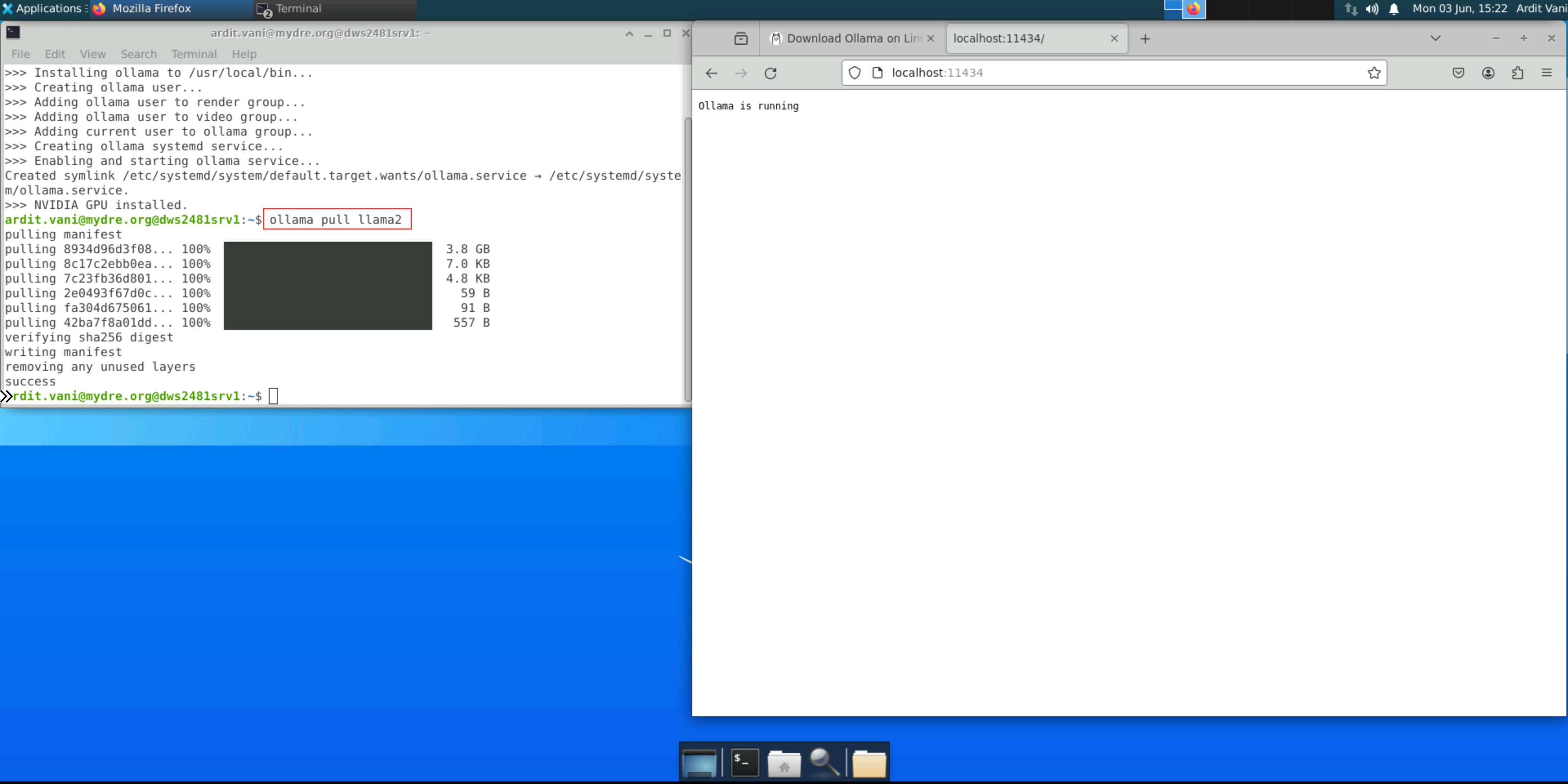This screenshot has width=1568, height=784.
Task: Open a new tab with plus button
Action: (x=1144, y=38)
